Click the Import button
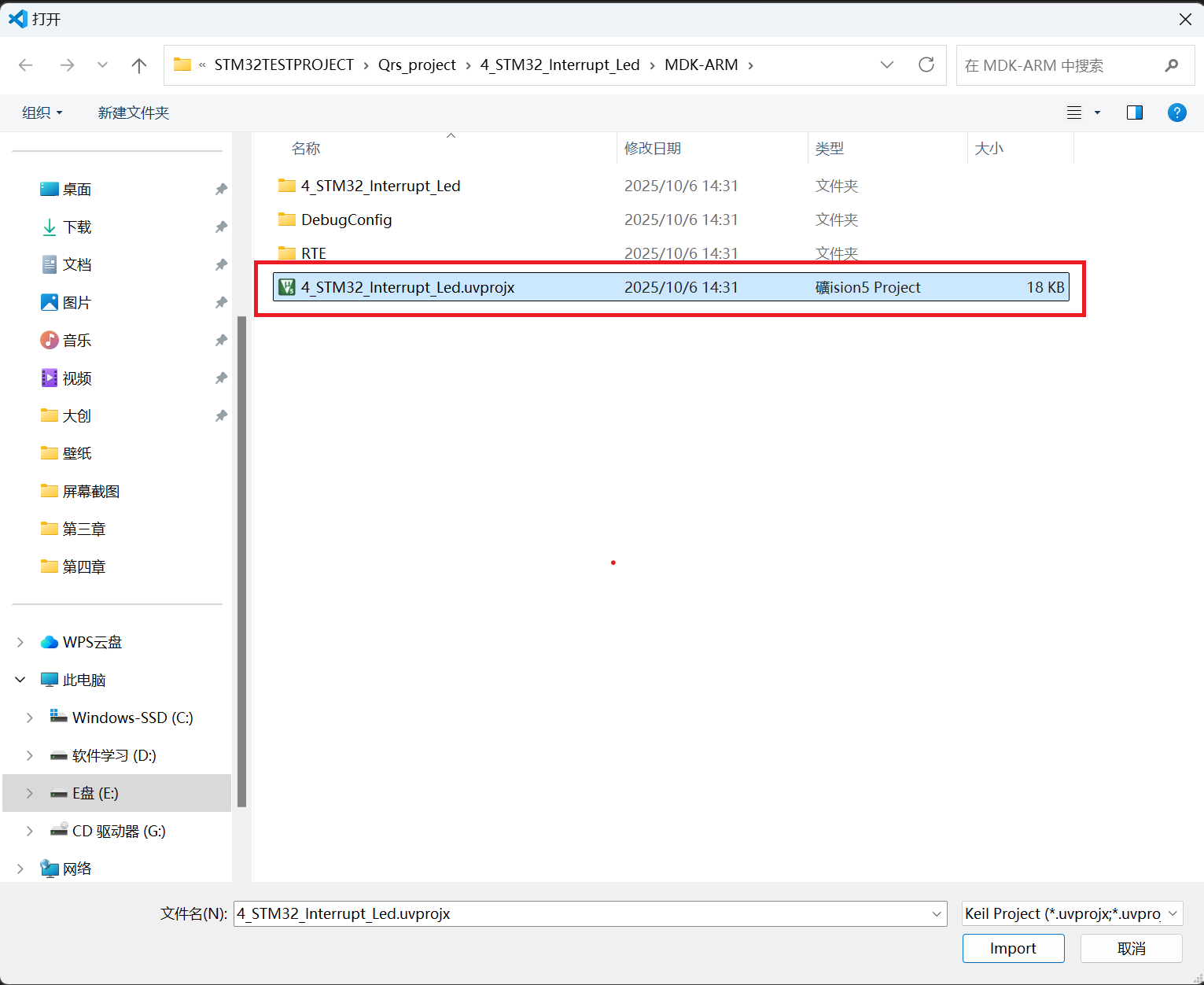The height and width of the screenshot is (985, 1204). click(x=1013, y=948)
